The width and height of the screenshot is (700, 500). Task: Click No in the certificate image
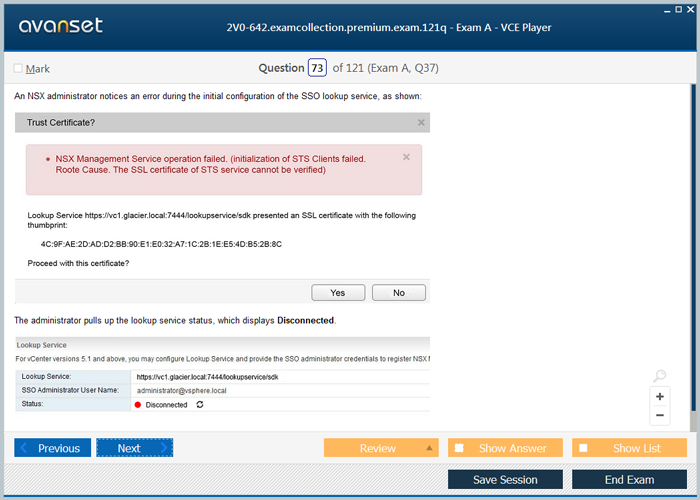click(398, 293)
